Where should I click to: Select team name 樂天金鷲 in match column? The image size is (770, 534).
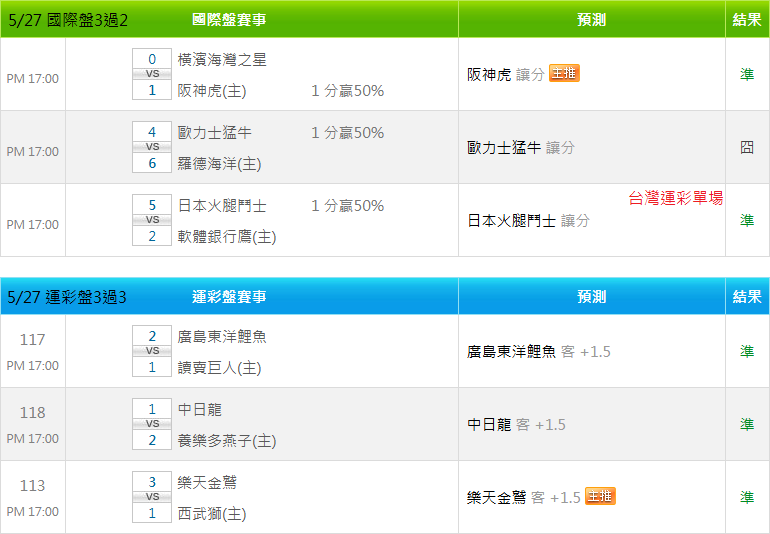pos(207,482)
